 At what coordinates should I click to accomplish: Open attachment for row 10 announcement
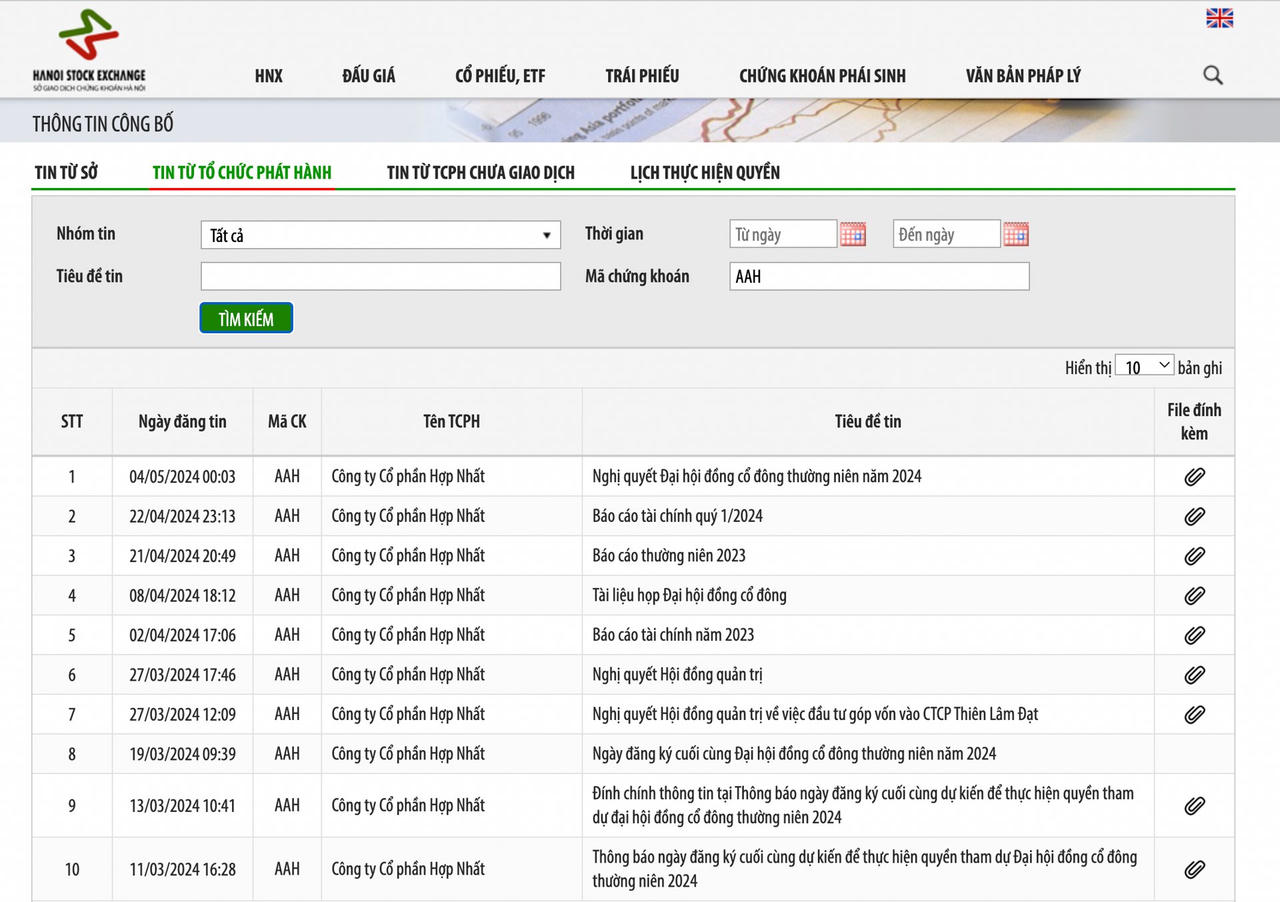click(1194, 869)
